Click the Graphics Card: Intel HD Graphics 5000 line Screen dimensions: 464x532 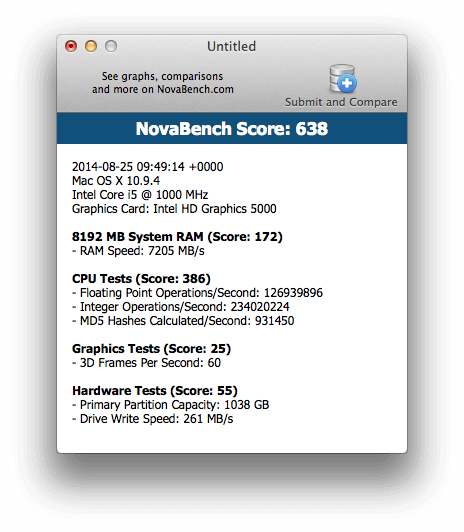coord(174,209)
